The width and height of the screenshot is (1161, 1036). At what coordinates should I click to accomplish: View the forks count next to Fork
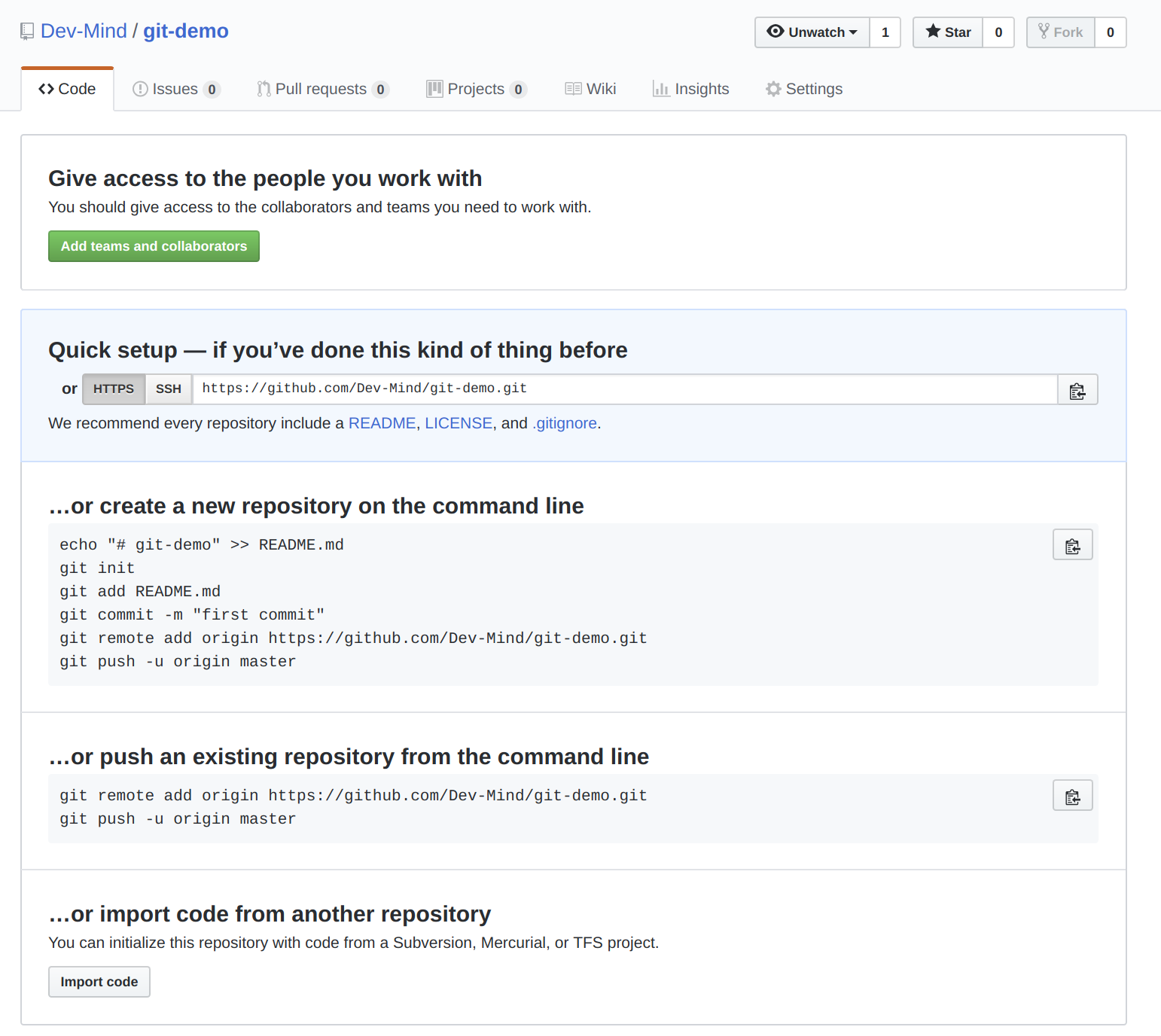[x=1110, y=32]
